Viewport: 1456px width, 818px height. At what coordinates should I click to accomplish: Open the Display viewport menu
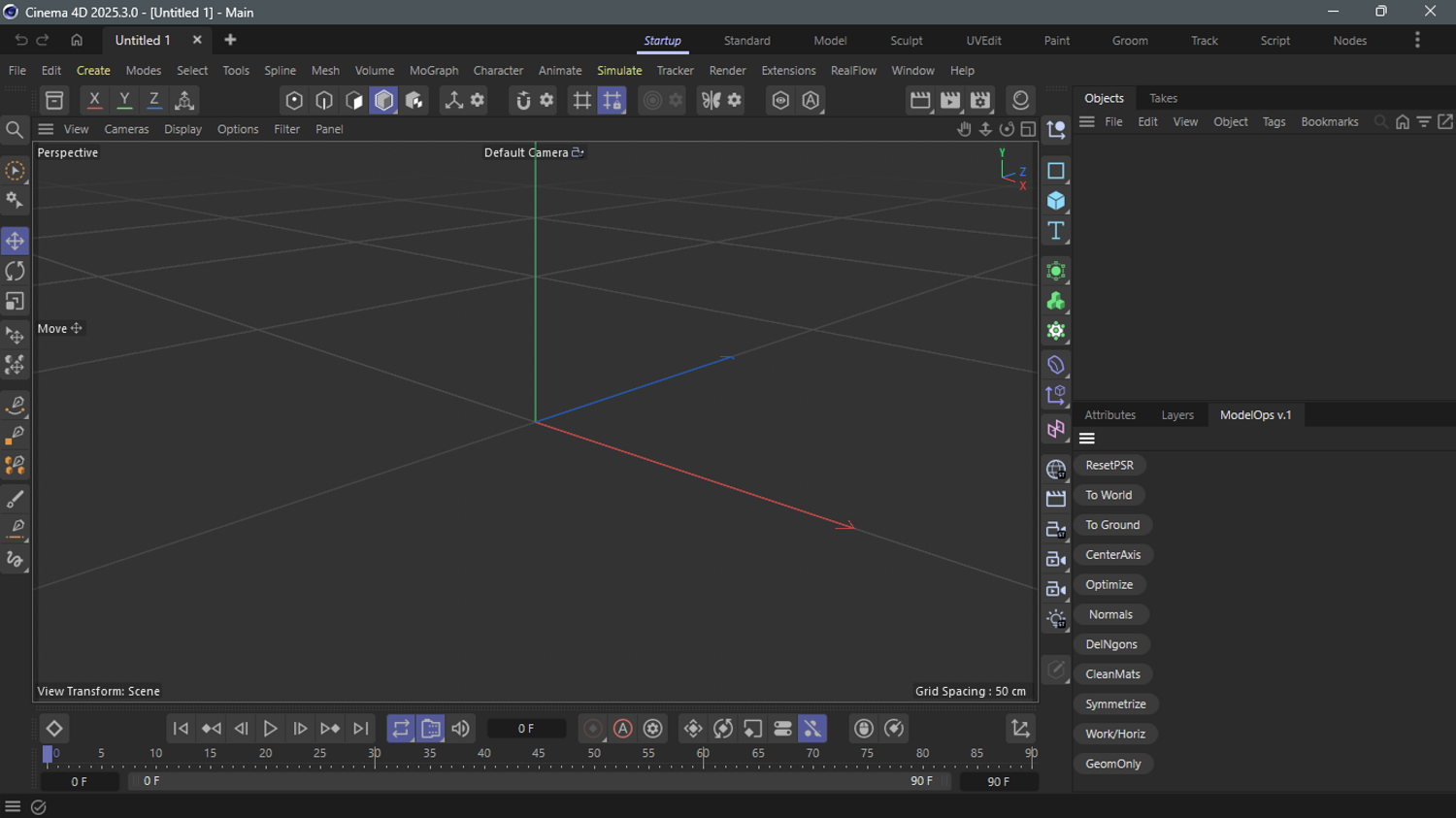[182, 129]
